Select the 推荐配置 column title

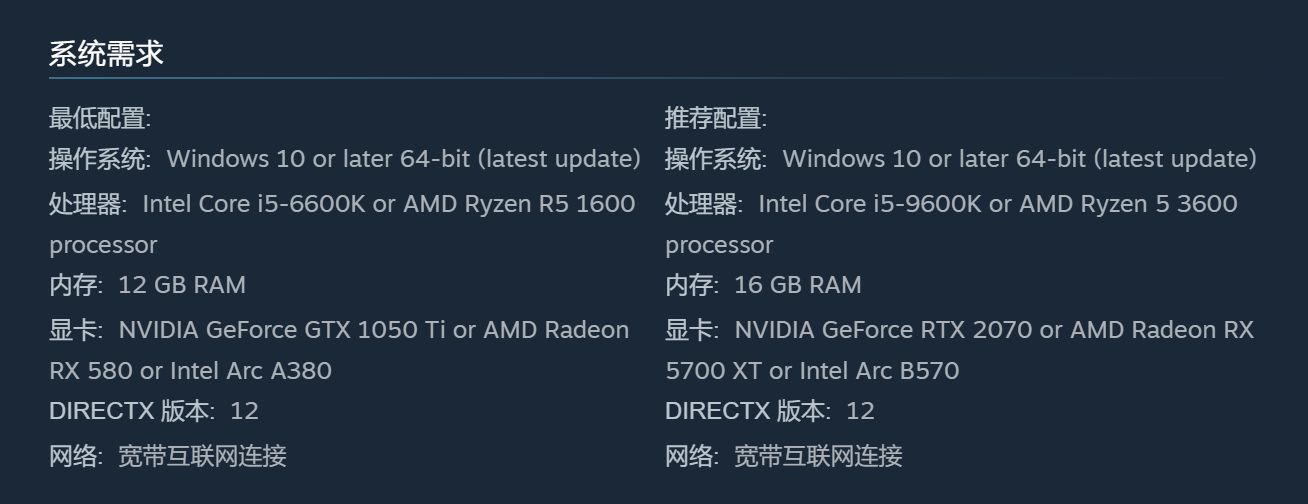(x=714, y=118)
